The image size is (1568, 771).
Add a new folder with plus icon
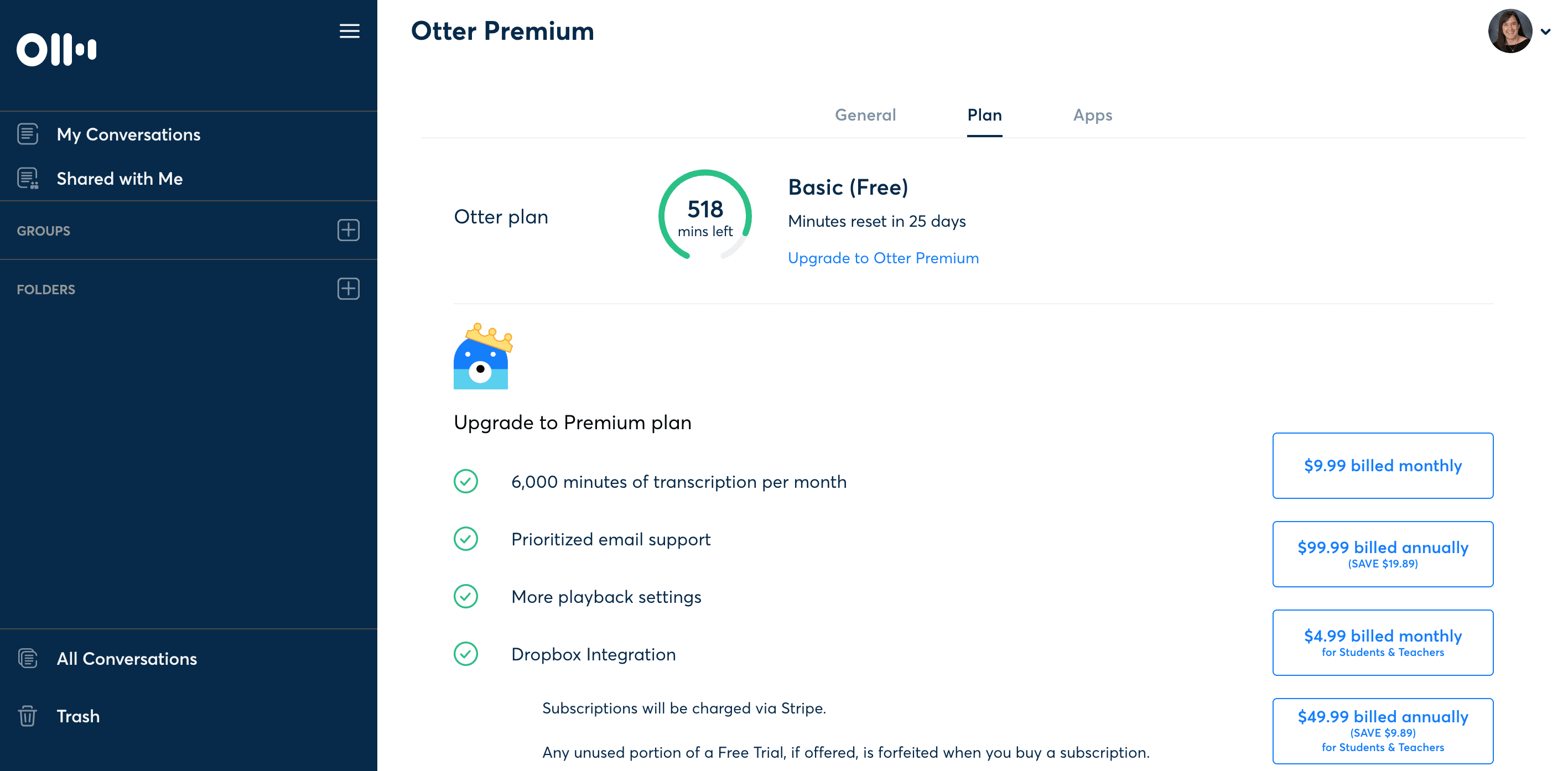tap(348, 289)
